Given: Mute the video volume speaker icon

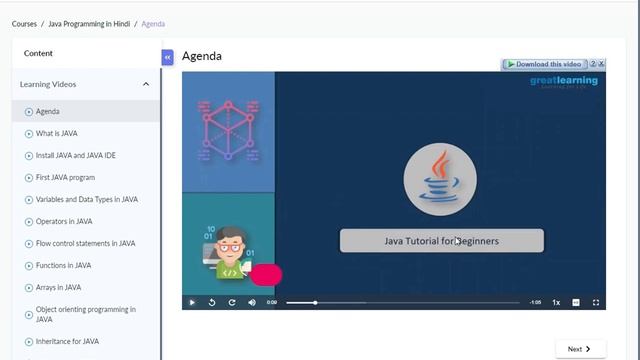Looking at the screenshot, I should [x=252, y=302].
